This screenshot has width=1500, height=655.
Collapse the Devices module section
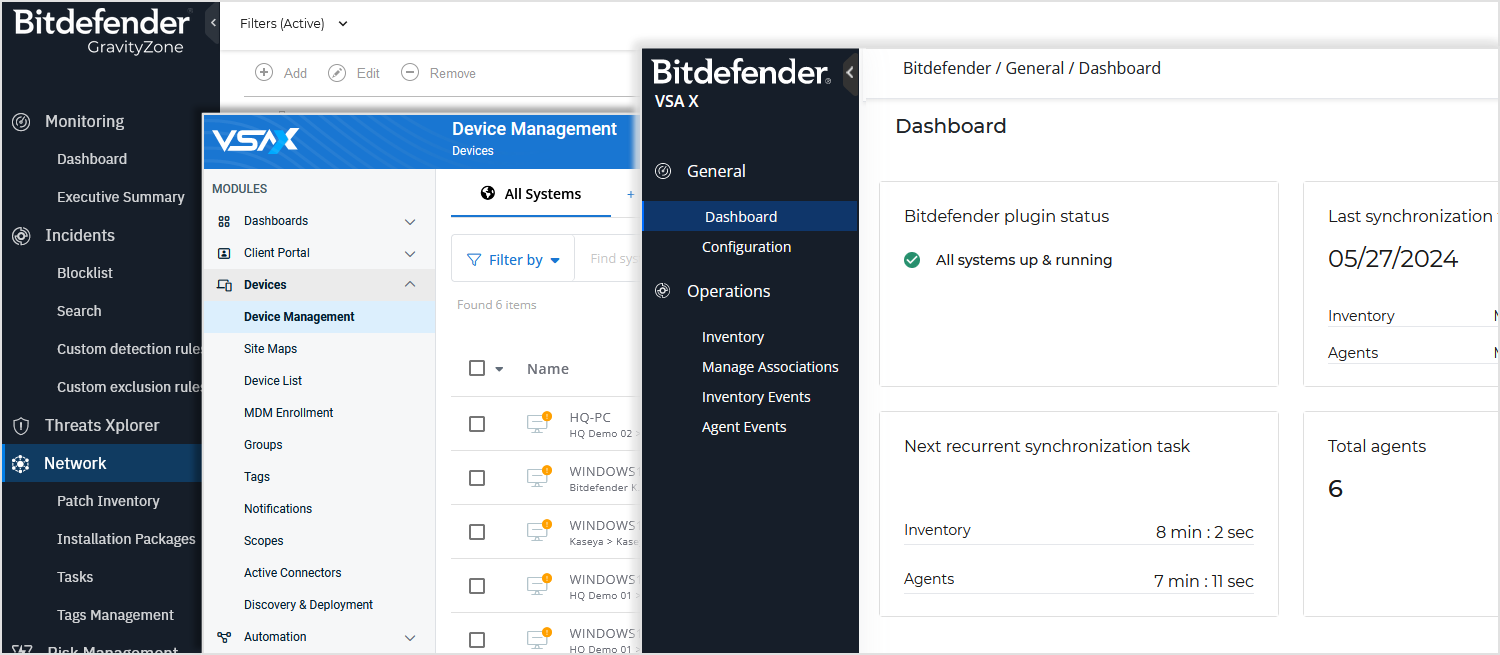[410, 285]
